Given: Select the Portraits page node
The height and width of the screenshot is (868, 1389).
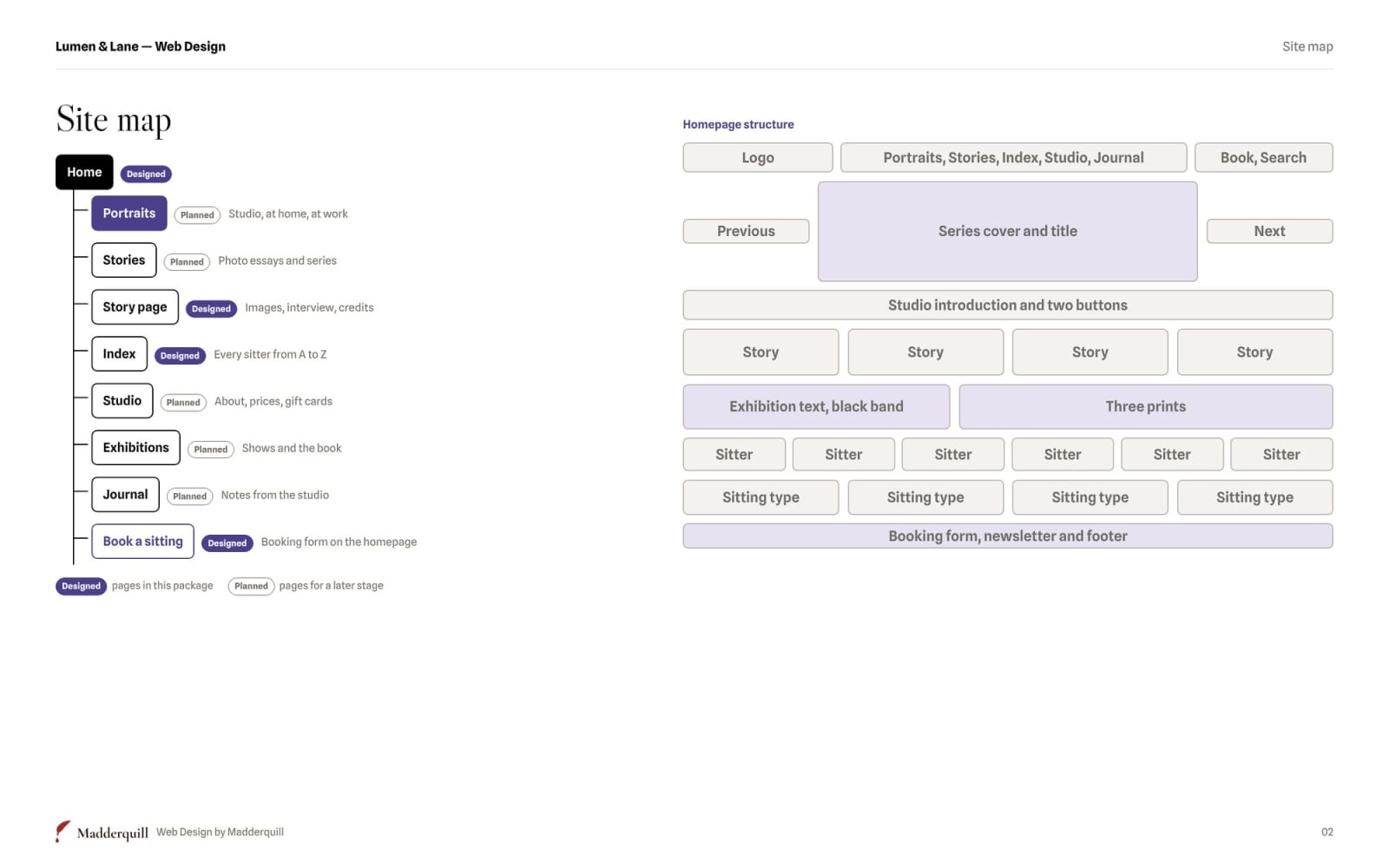Looking at the screenshot, I should (129, 214).
